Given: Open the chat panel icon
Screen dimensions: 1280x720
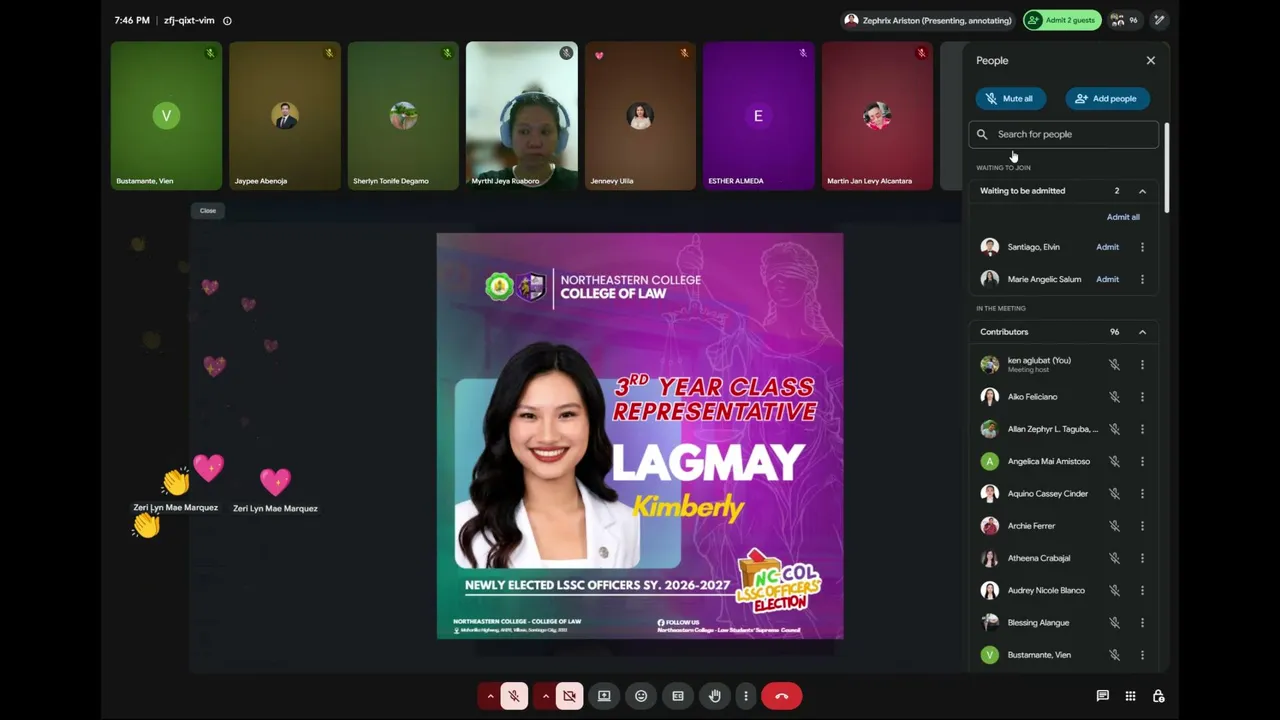Looking at the screenshot, I should coord(1102,696).
